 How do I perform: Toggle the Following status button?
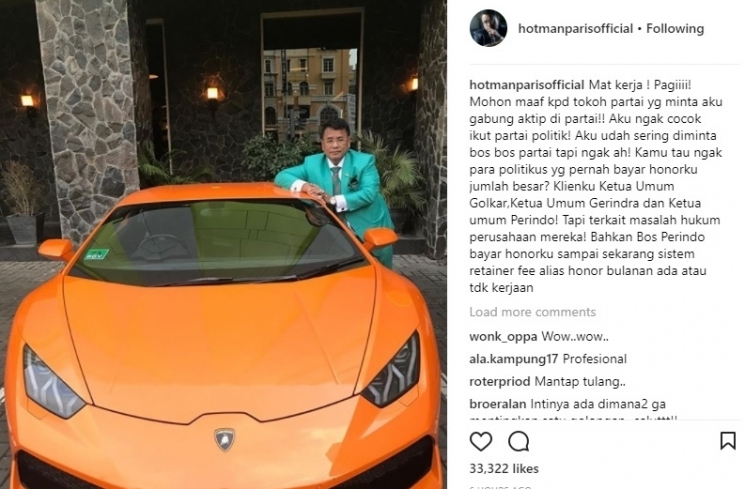pos(675,29)
